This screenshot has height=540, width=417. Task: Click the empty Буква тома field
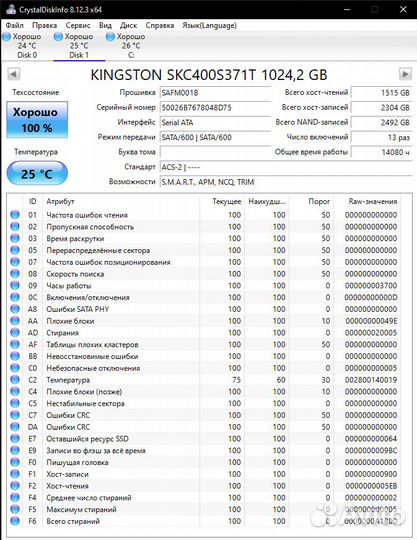point(216,152)
